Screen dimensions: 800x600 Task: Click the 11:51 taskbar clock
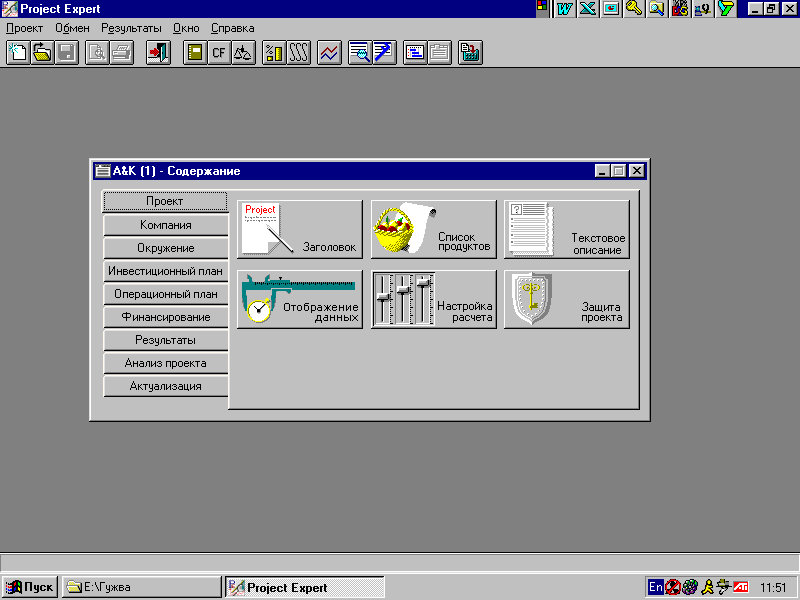coord(773,588)
